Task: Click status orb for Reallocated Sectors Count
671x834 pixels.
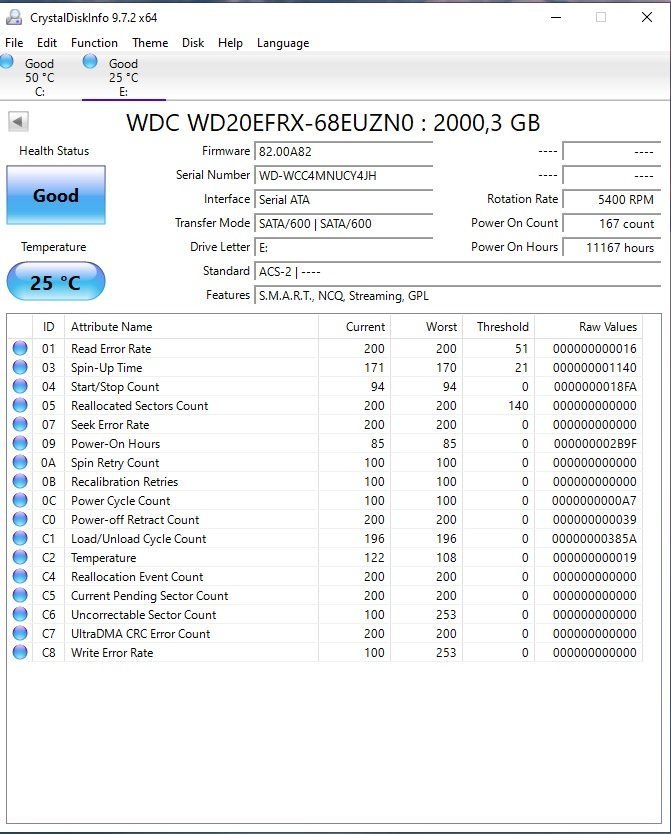Action: [x=20, y=406]
